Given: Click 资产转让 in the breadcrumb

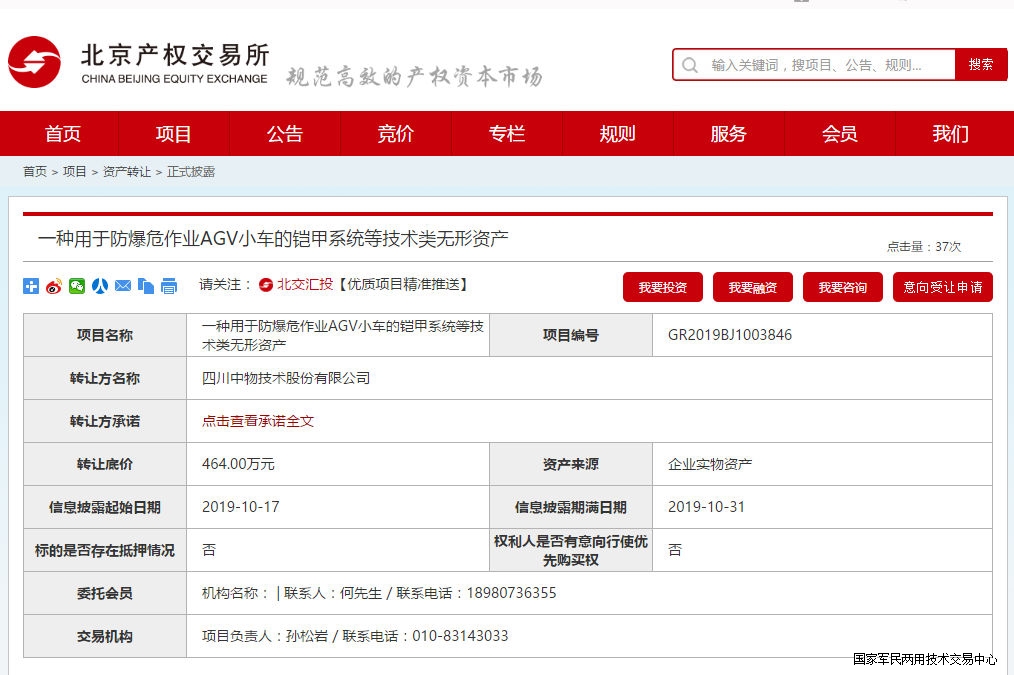Looking at the screenshot, I should 127,172.
